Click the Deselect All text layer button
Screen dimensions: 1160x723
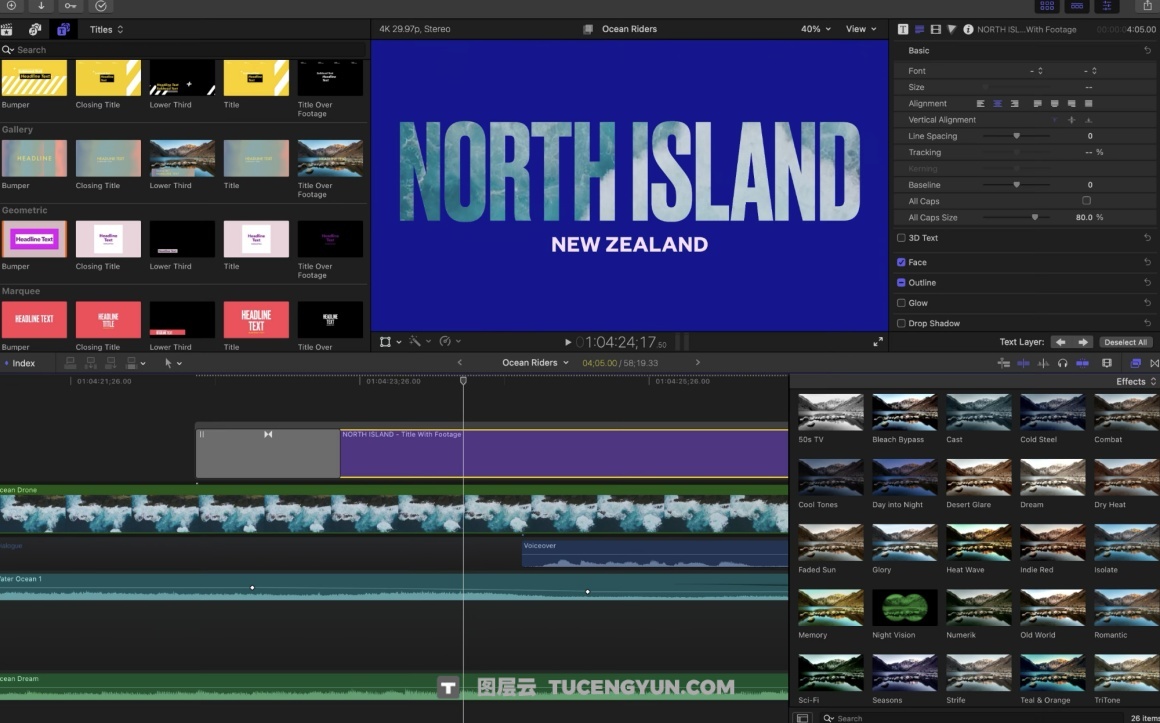tap(1126, 342)
